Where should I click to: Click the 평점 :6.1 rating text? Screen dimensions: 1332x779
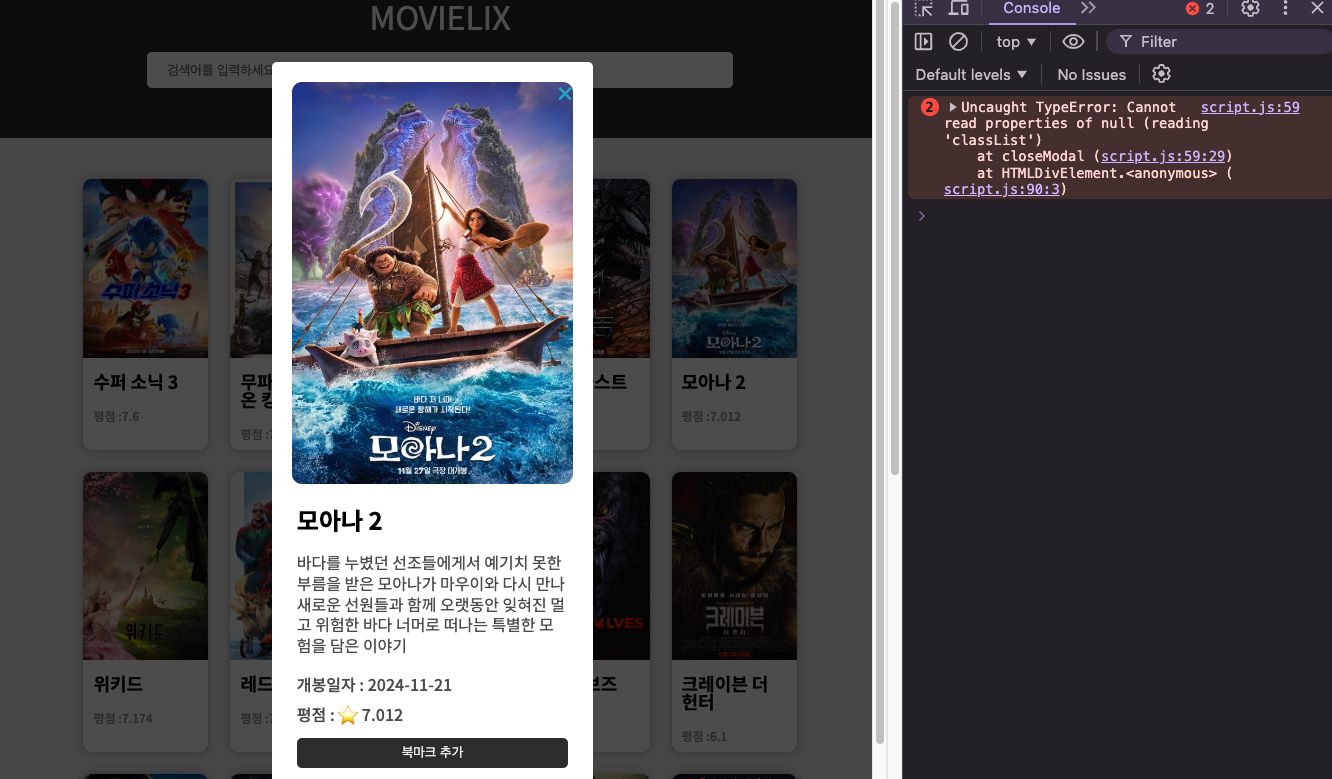(x=704, y=736)
